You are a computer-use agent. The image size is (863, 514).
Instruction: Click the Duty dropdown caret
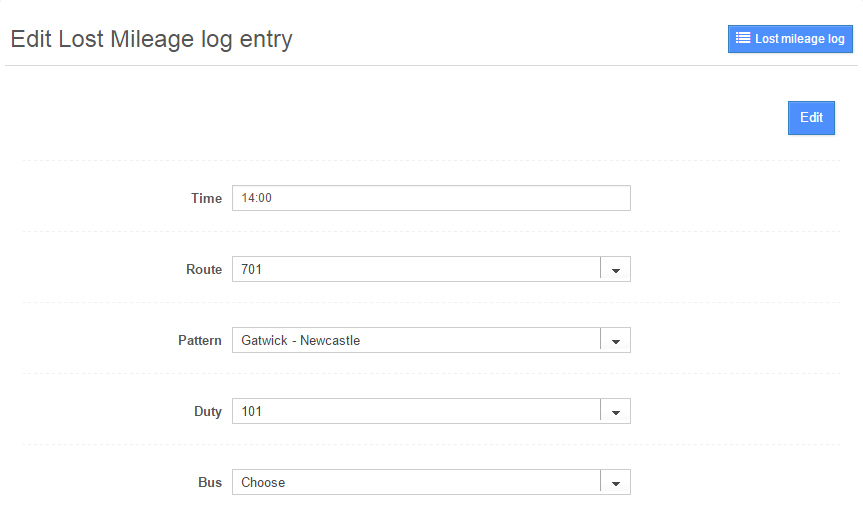[x=615, y=412]
